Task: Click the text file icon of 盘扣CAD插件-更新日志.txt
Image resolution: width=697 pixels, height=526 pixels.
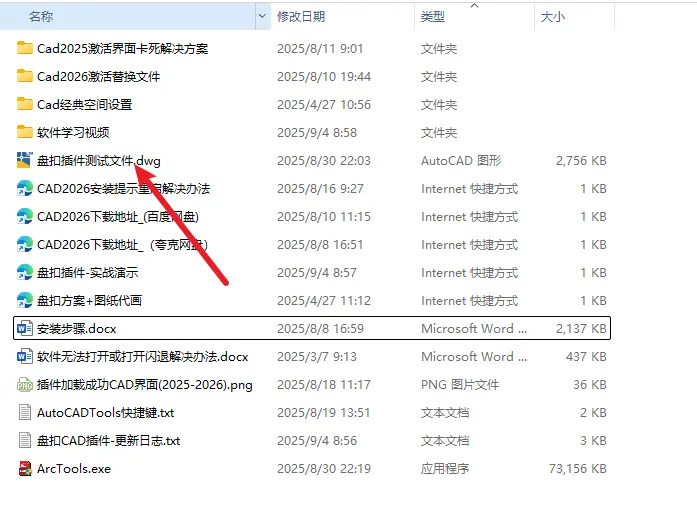Action: point(25,440)
